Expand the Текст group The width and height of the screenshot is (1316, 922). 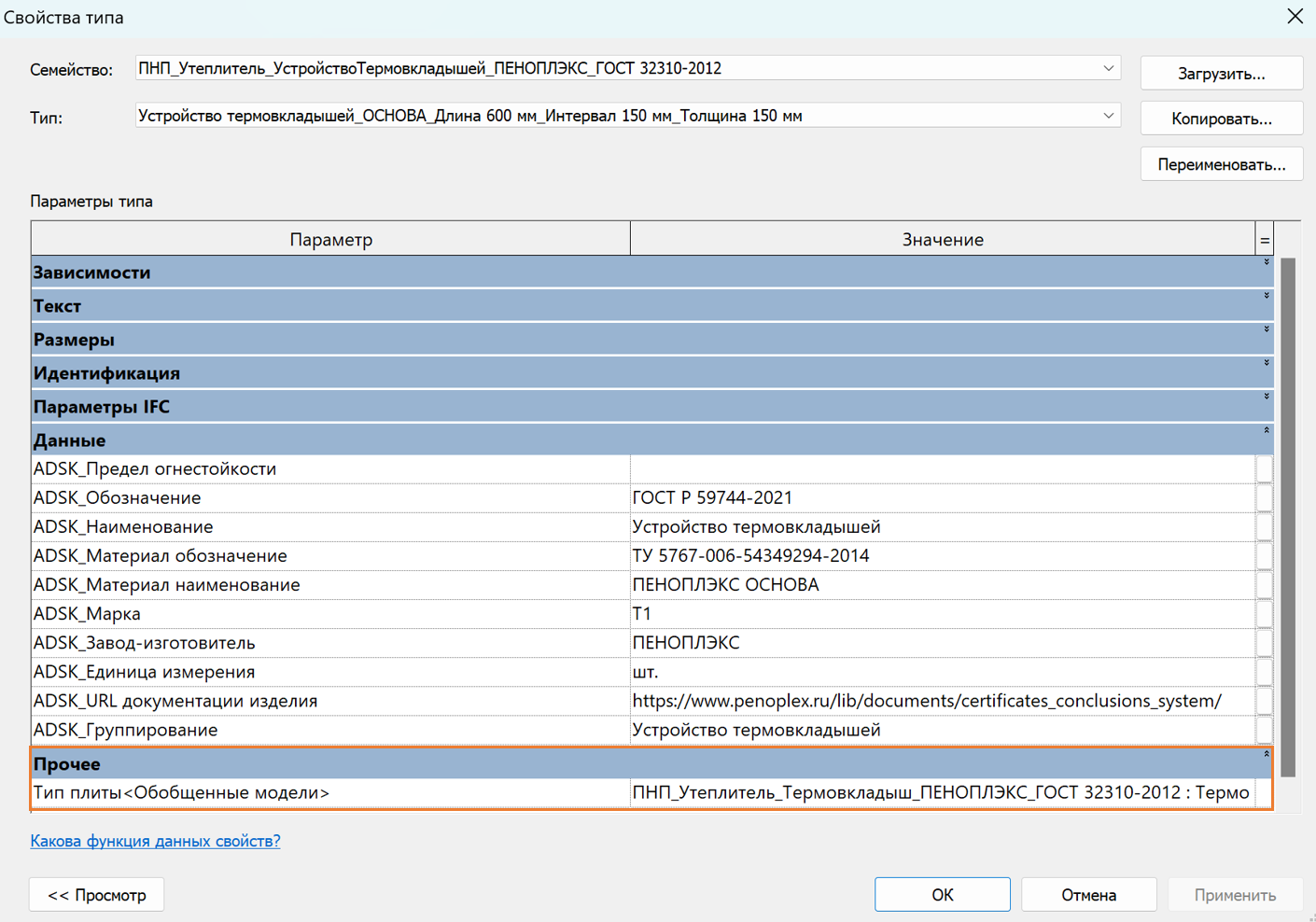1267,297
